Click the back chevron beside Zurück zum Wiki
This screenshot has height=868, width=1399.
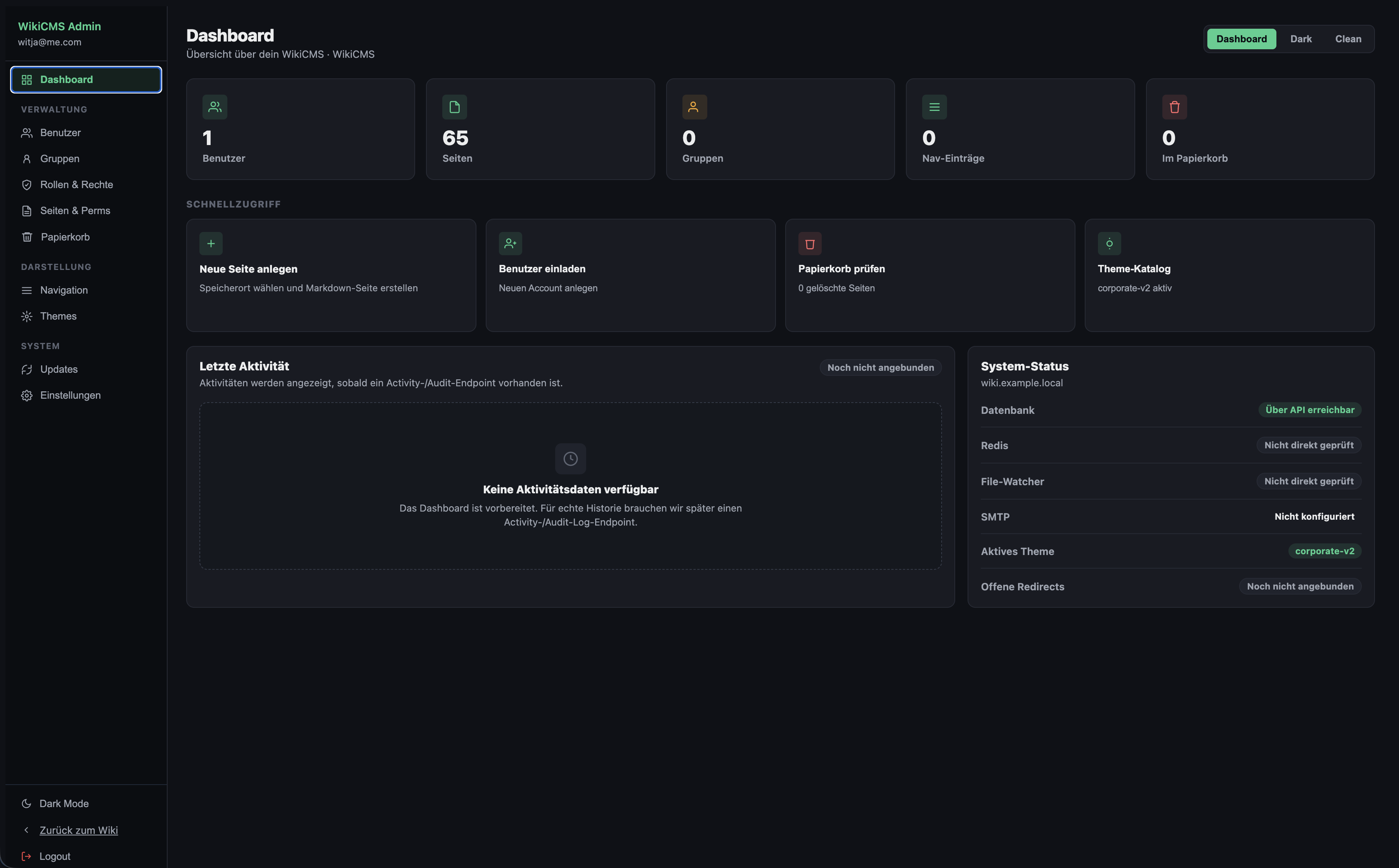pyautogui.click(x=26, y=830)
